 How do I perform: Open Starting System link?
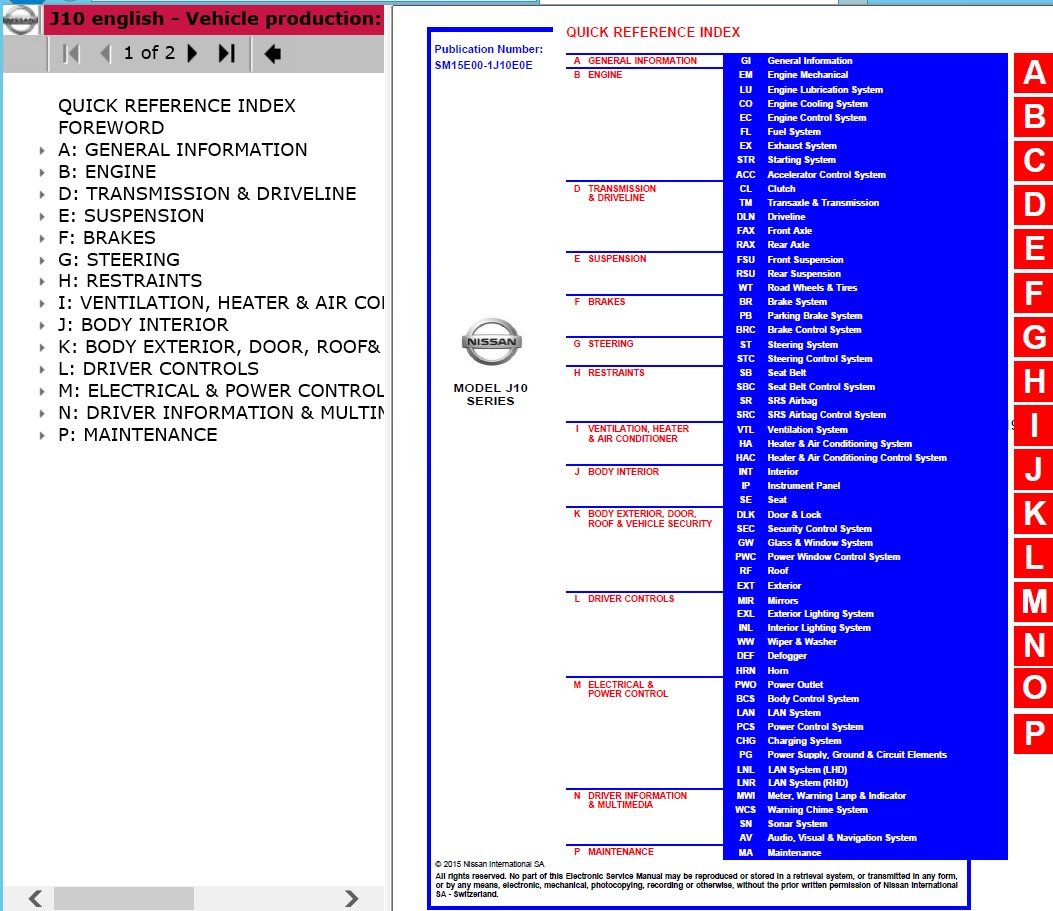[801, 160]
